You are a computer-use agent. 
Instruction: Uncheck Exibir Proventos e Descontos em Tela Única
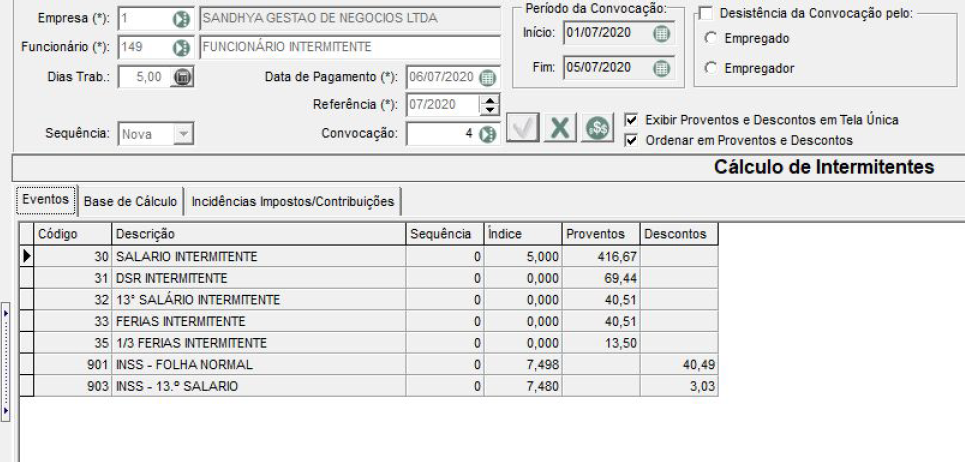(x=632, y=120)
